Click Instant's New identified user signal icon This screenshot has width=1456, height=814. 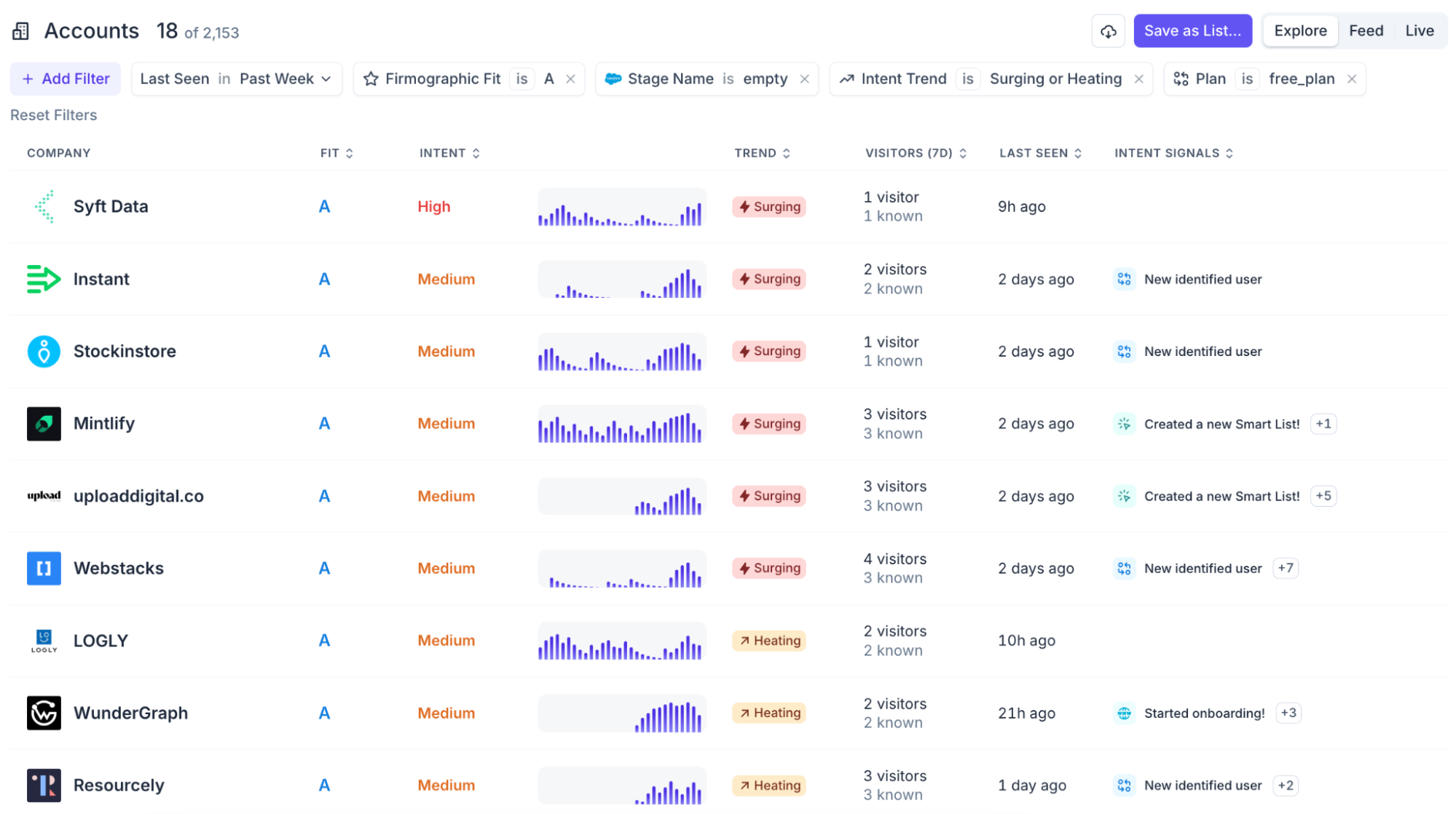click(x=1124, y=280)
